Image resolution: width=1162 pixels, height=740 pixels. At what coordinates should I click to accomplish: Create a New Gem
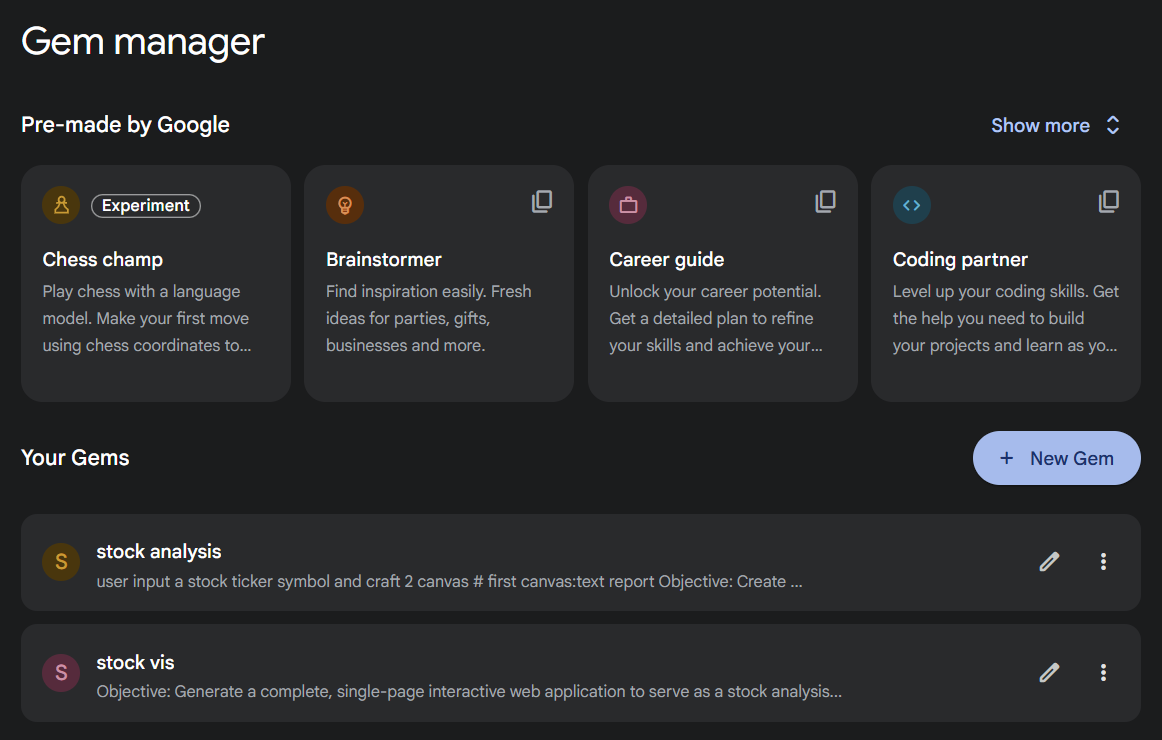point(1057,458)
